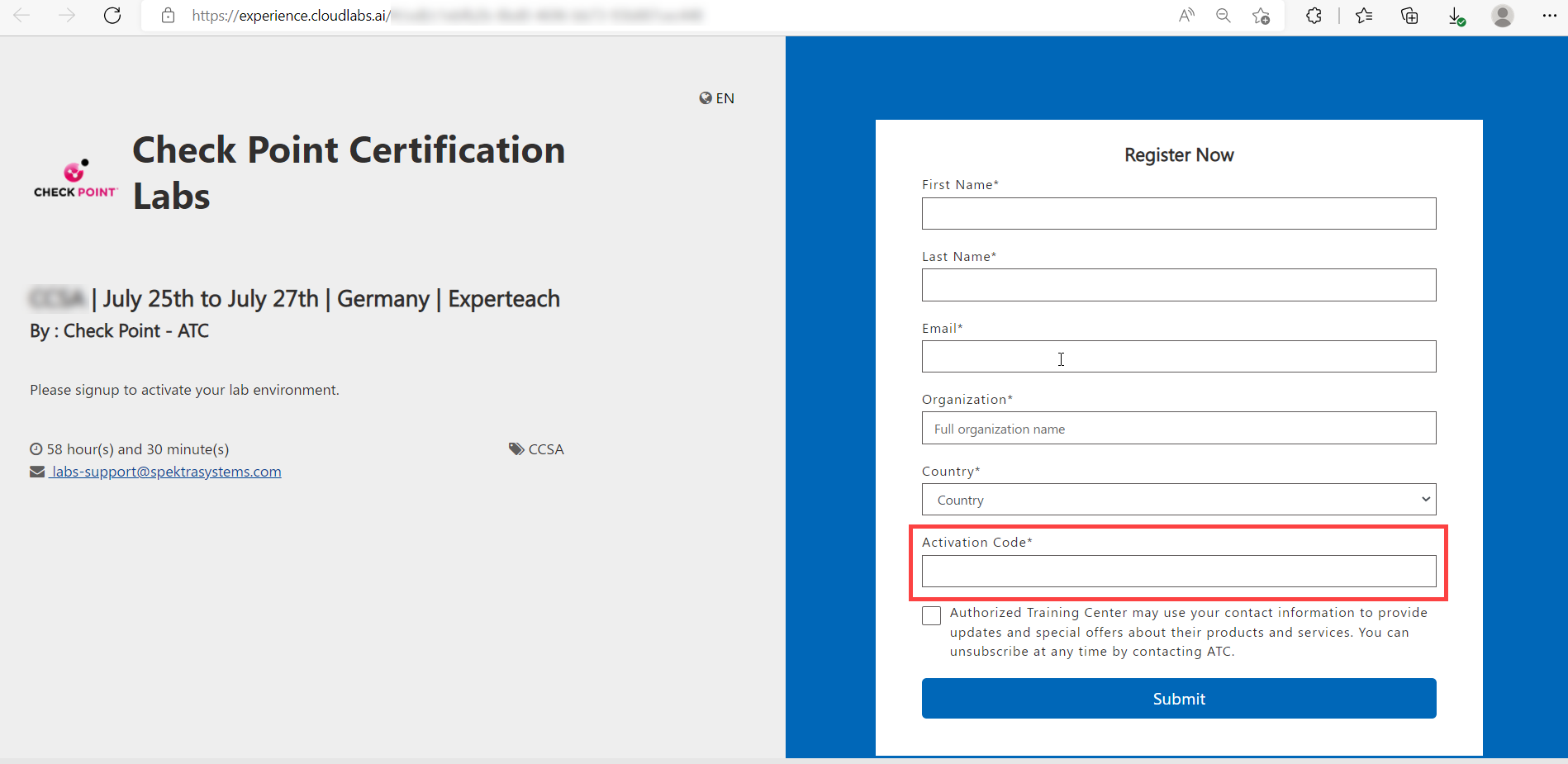1568x764 pixels.
Task: Click the Read Aloud icon
Action: [x=1186, y=16]
